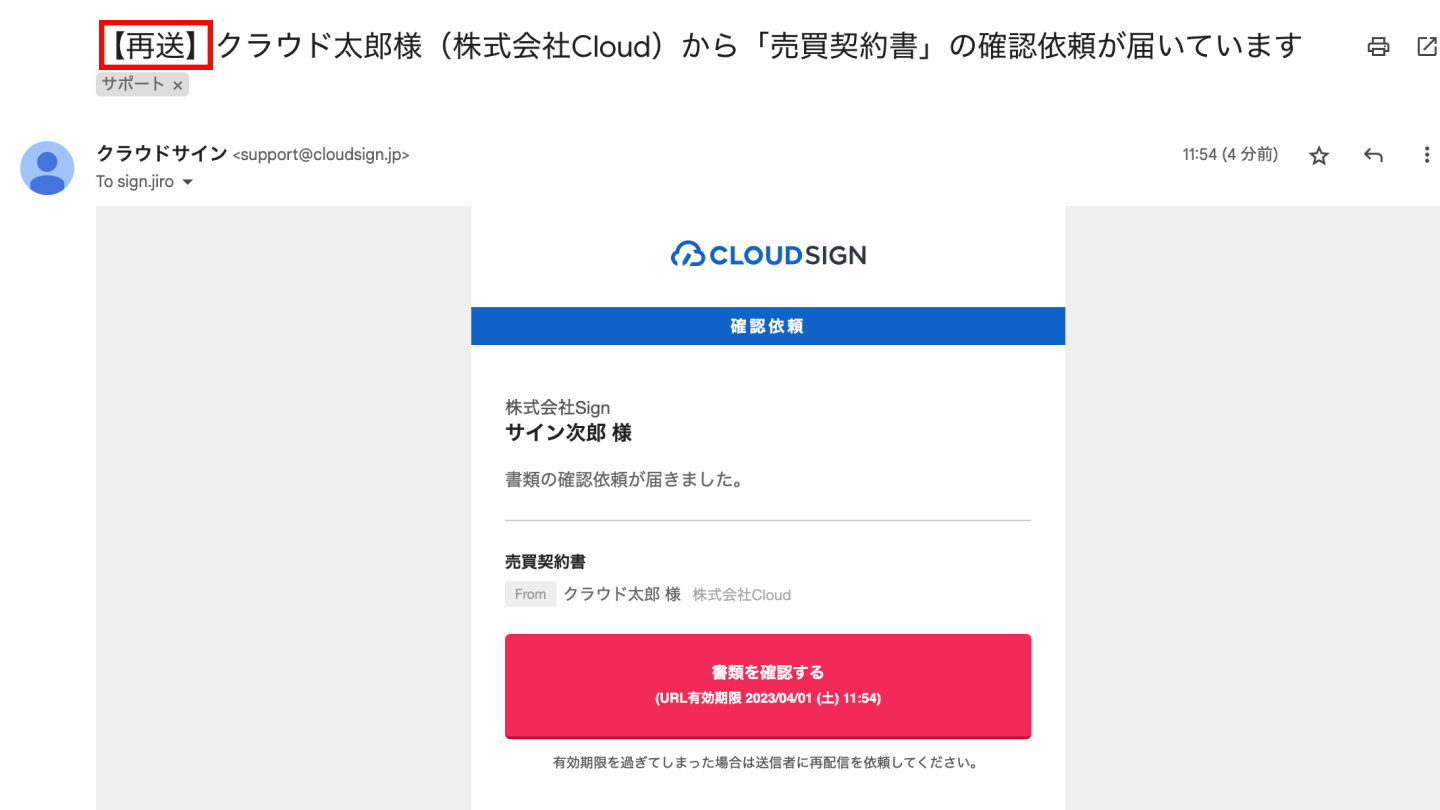Click the 【再送】 prefix in the subject
Image resolution: width=1440 pixels, height=810 pixels.
pos(157,45)
